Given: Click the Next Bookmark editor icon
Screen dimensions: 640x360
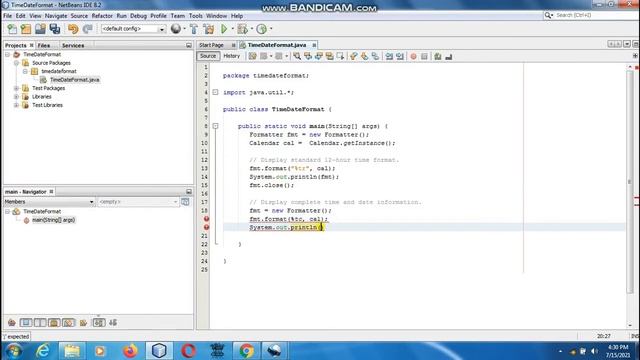Looking at the screenshot, I should click(x=364, y=56).
